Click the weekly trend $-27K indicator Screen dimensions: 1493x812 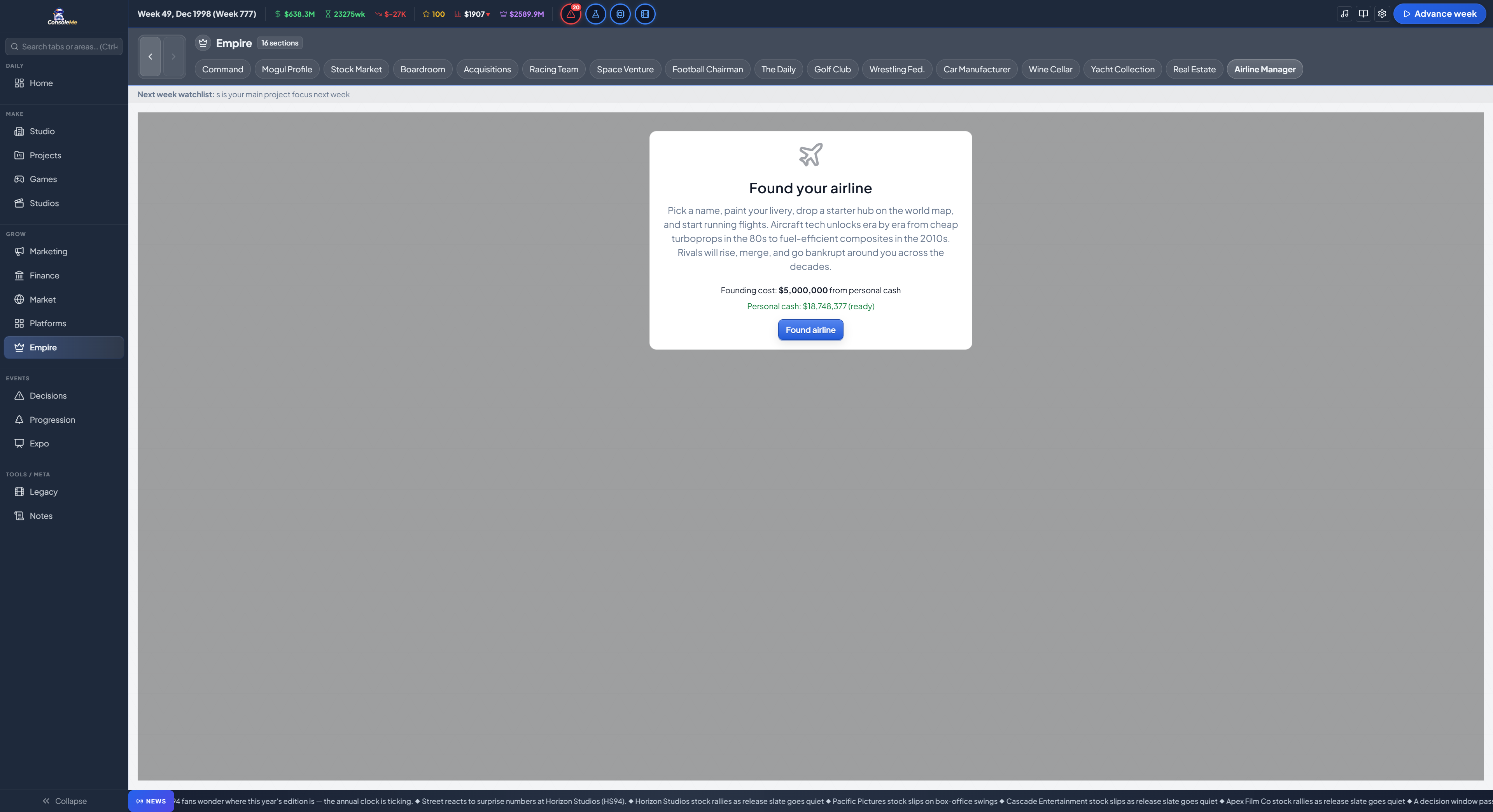(390, 14)
